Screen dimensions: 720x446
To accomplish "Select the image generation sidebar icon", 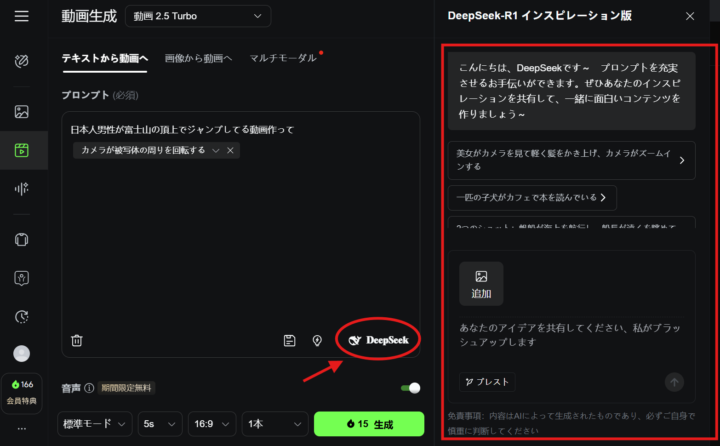I will click(x=22, y=111).
